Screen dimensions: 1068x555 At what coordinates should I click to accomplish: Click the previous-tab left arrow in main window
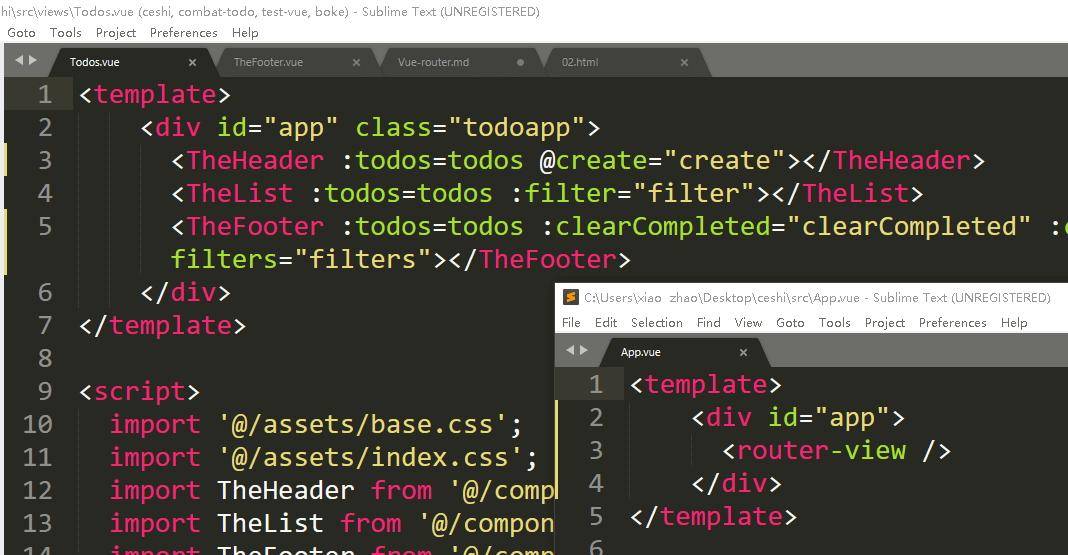coord(20,61)
